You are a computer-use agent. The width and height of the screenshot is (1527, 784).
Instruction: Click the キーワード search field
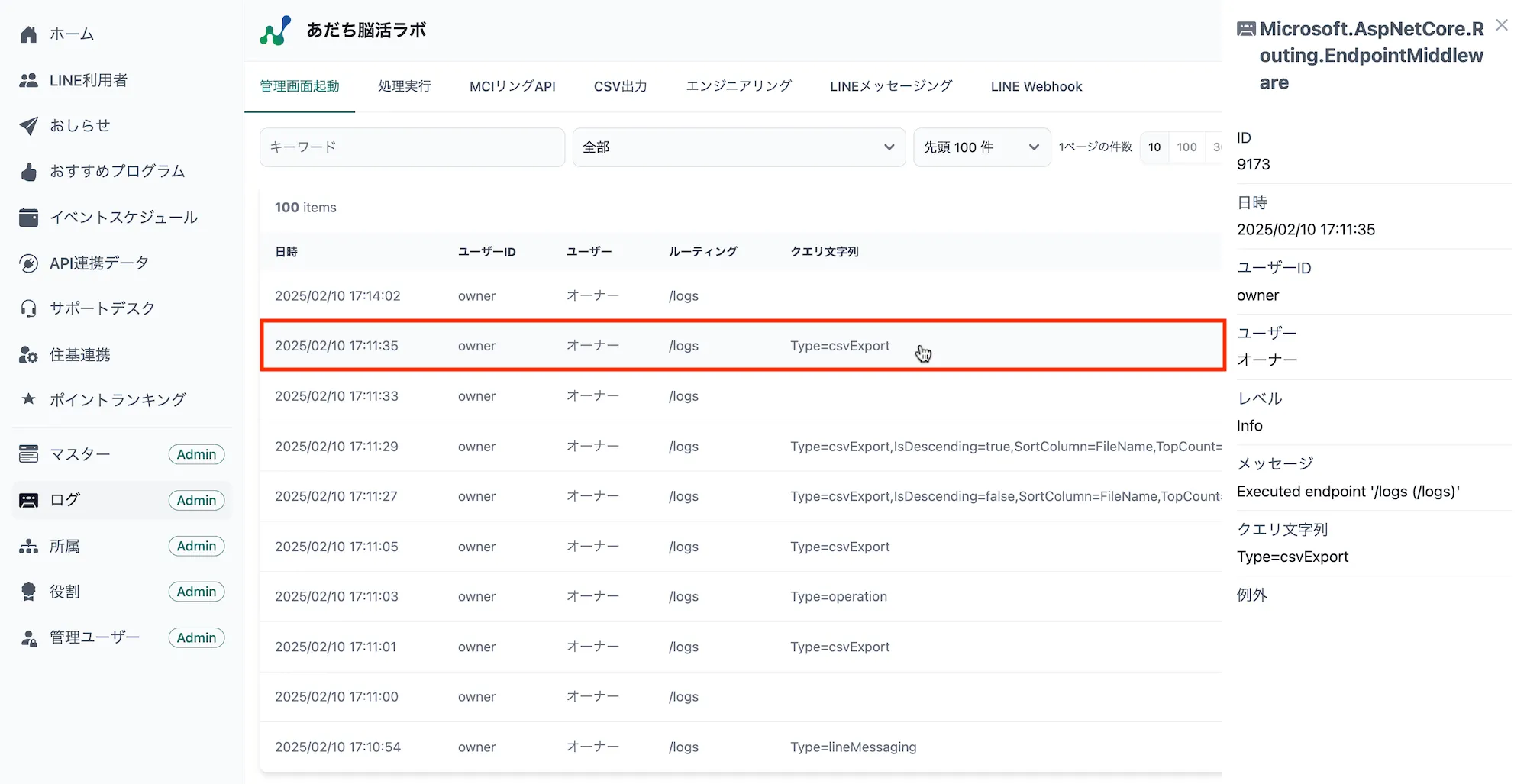pos(412,147)
